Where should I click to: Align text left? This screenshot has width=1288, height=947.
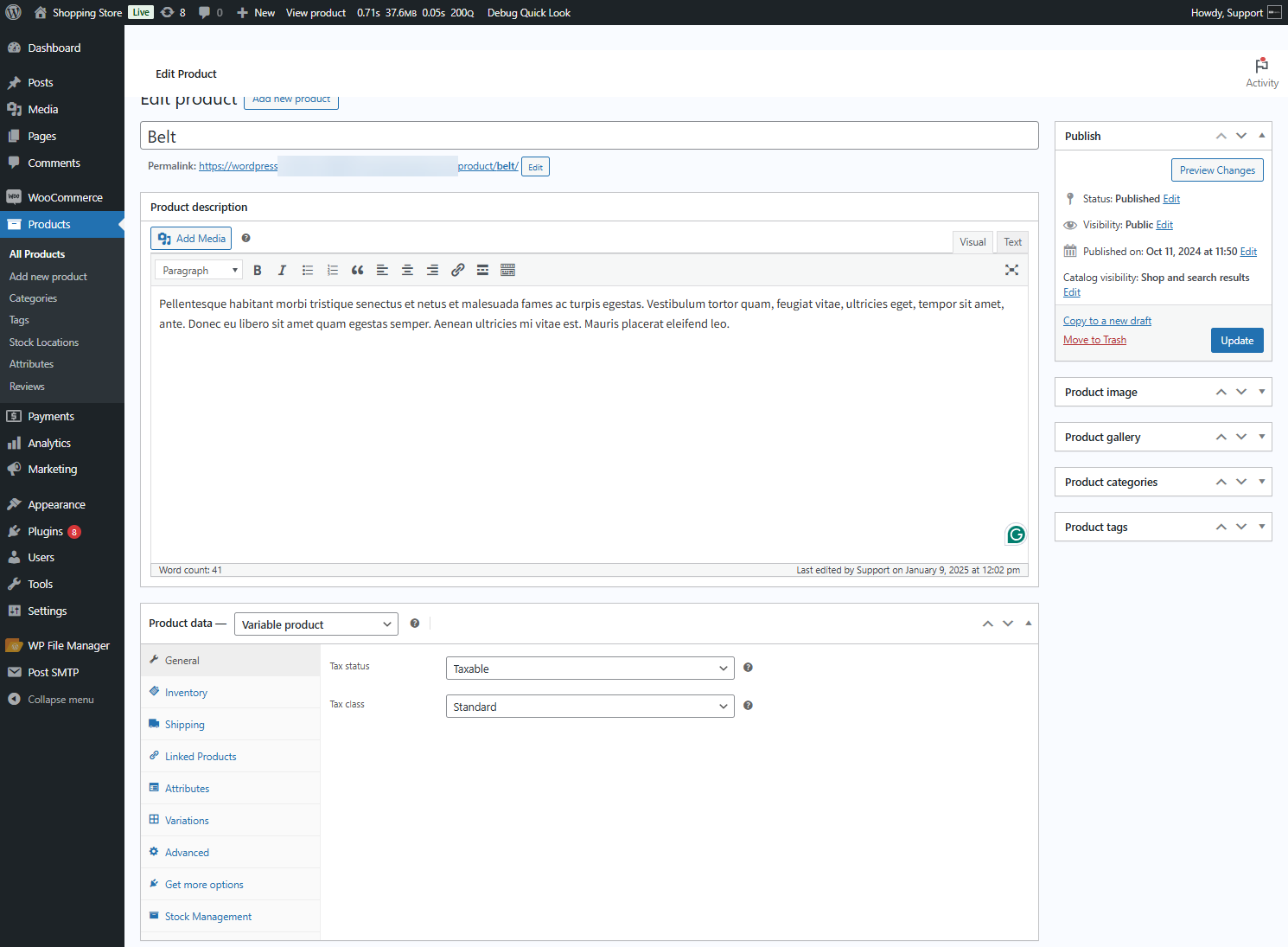click(x=382, y=270)
